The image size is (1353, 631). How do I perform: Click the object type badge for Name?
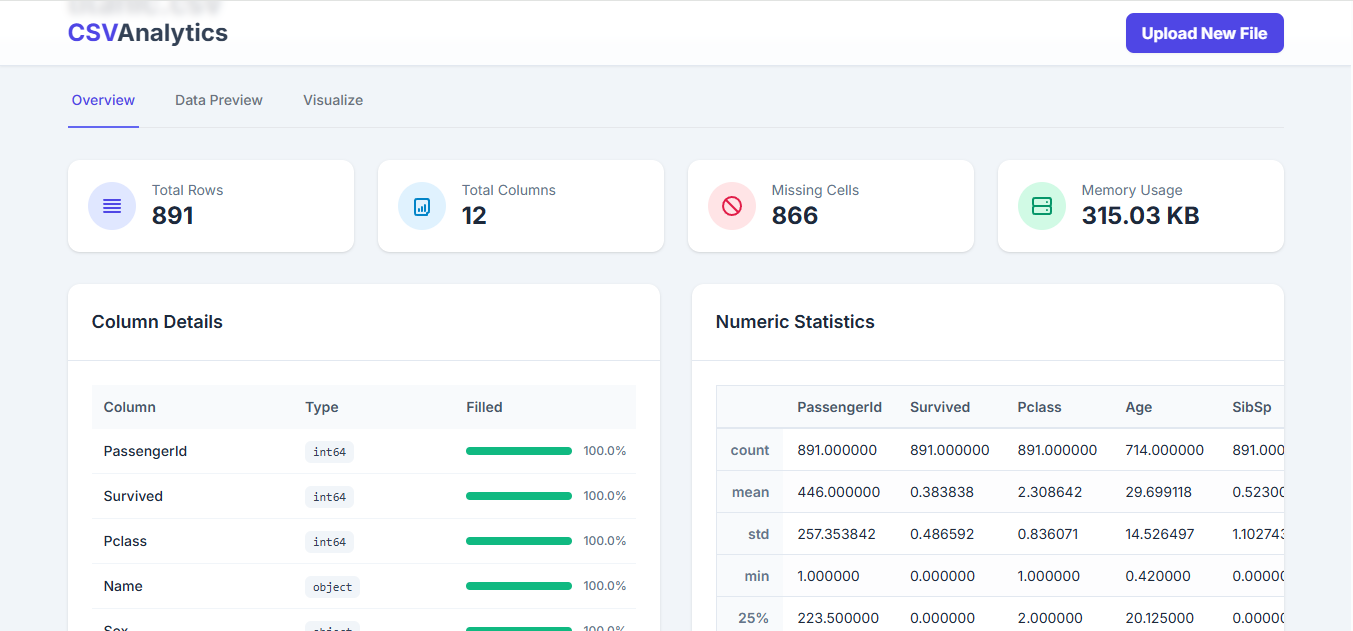[332, 587]
